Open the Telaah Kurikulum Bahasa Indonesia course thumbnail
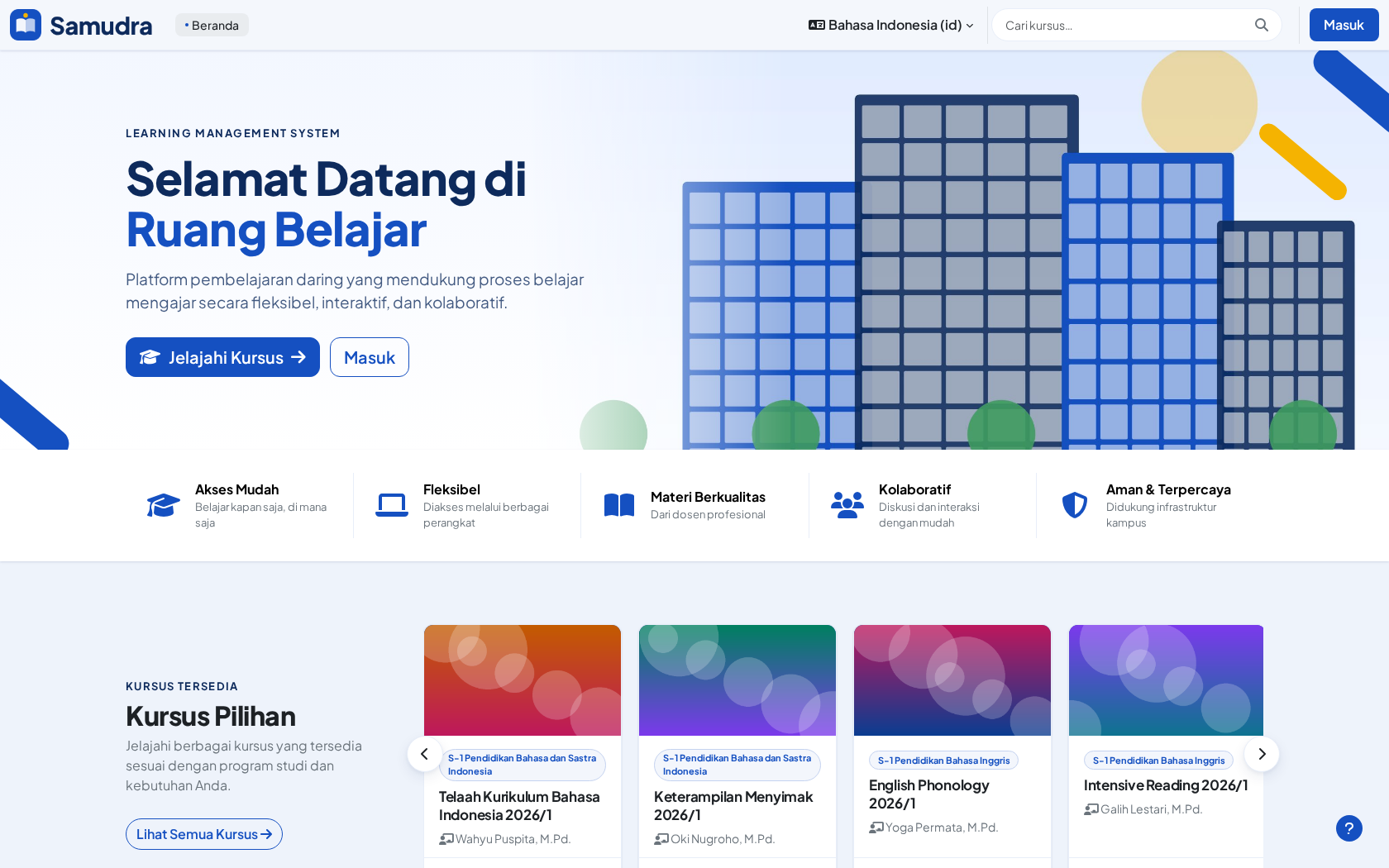The image size is (1389, 868). point(523,680)
